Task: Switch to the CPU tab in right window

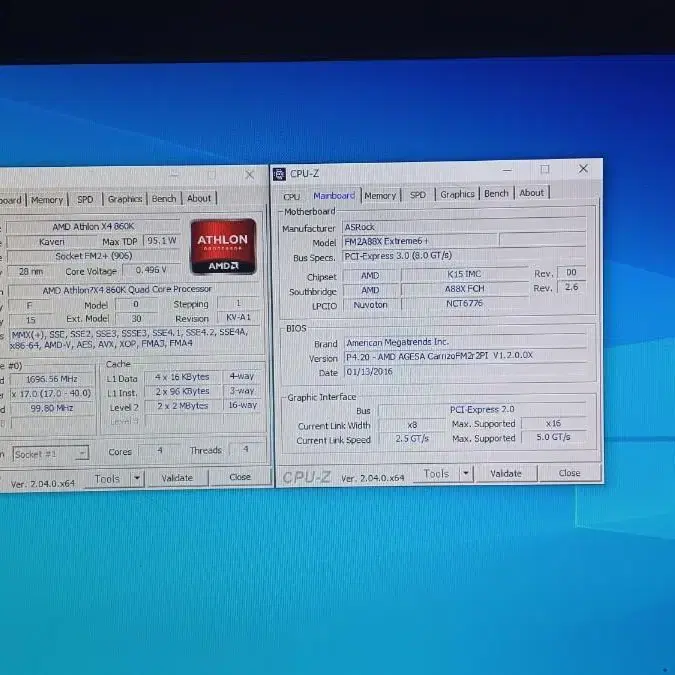Action: (x=291, y=197)
